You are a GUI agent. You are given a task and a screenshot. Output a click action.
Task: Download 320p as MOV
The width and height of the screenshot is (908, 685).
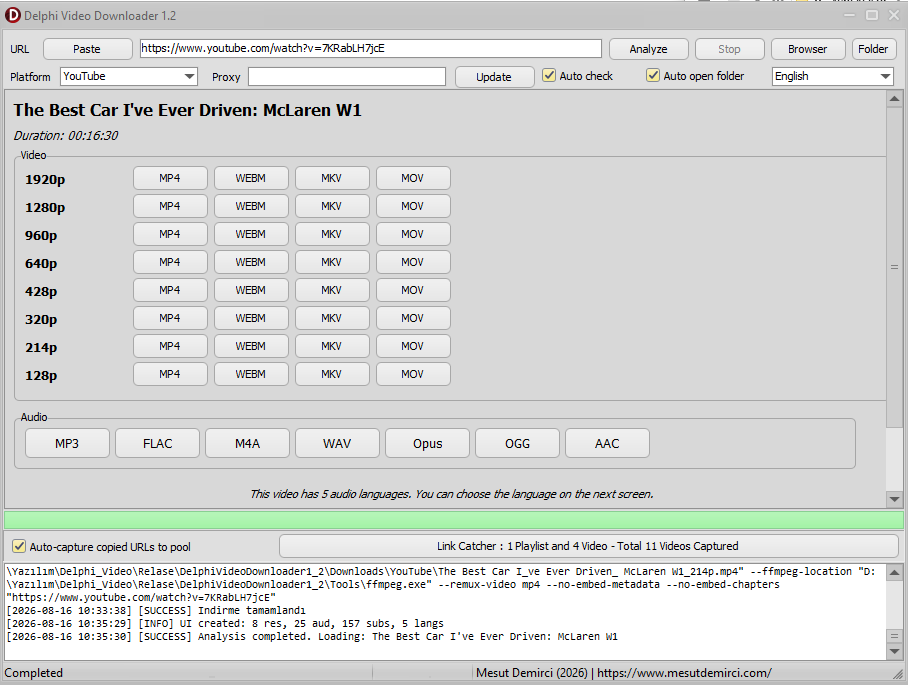pyautogui.click(x=413, y=318)
